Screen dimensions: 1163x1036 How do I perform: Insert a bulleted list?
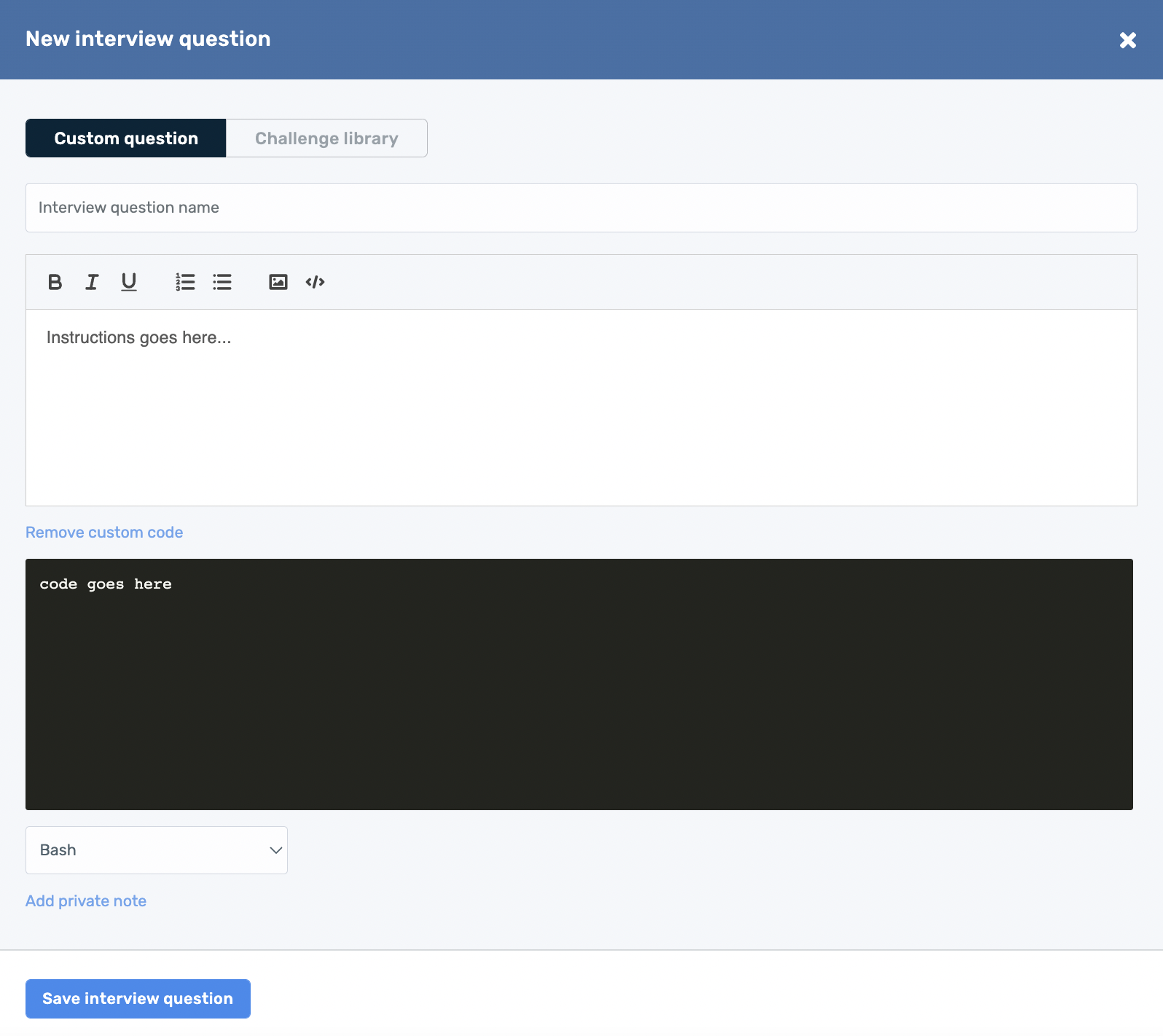(x=222, y=282)
